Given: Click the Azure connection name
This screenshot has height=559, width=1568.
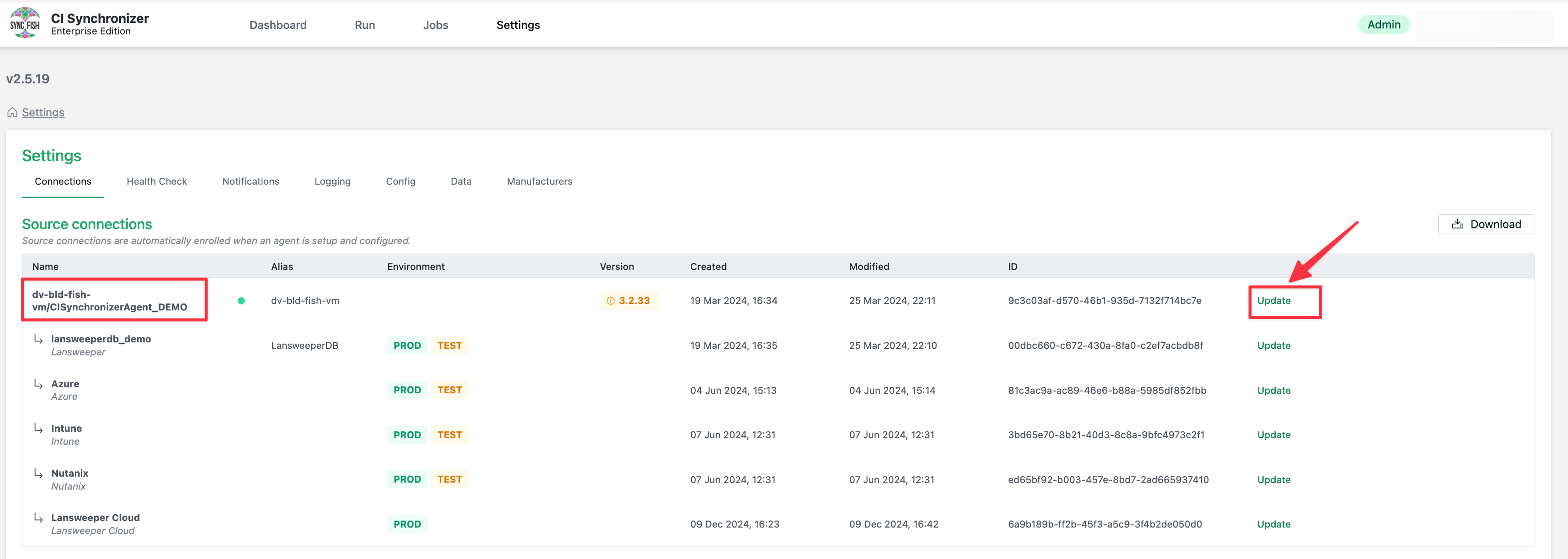Looking at the screenshot, I should [x=65, y=384].
